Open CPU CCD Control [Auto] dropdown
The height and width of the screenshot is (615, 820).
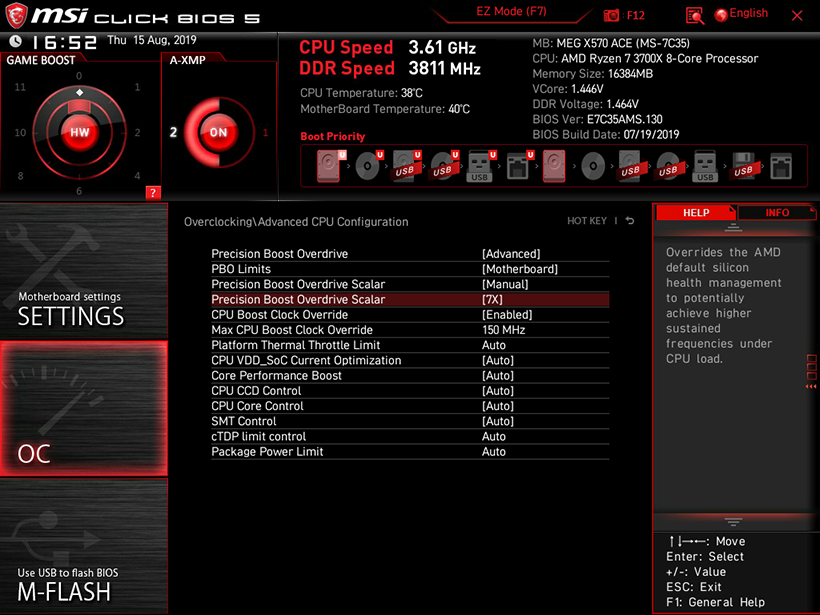pos(498,391)
